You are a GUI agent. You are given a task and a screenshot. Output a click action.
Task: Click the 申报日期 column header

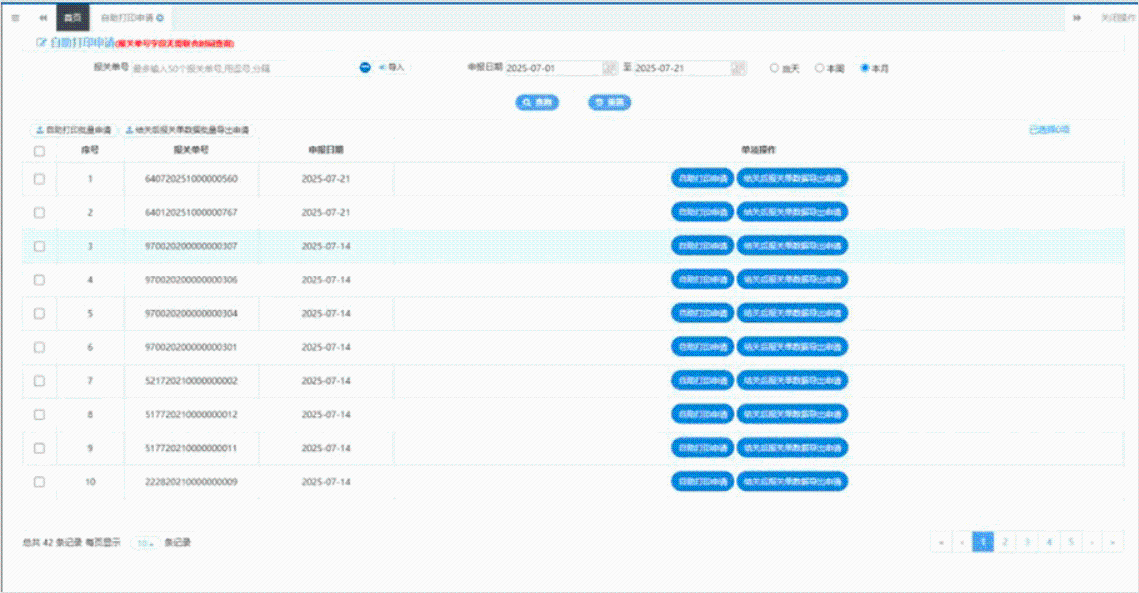pyautogui.click(x=325, y=150)
